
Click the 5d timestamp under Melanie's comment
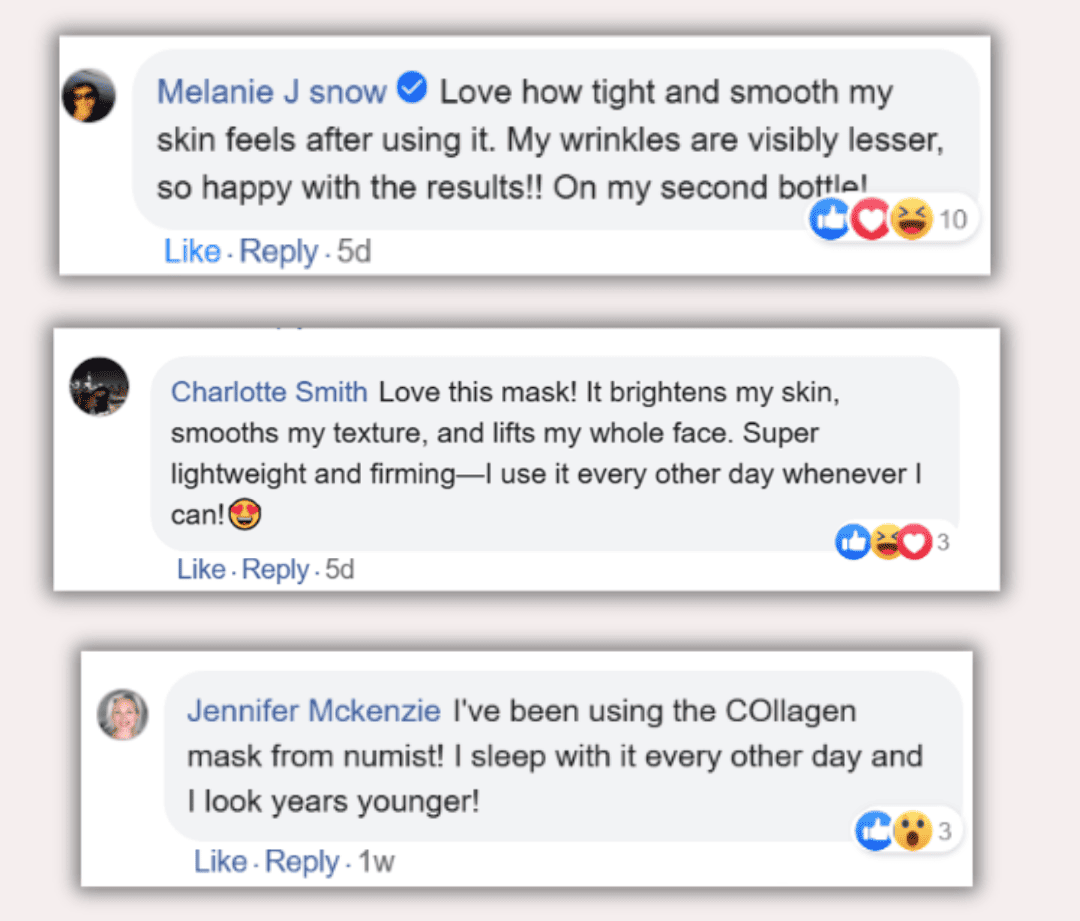click(354, 252)
